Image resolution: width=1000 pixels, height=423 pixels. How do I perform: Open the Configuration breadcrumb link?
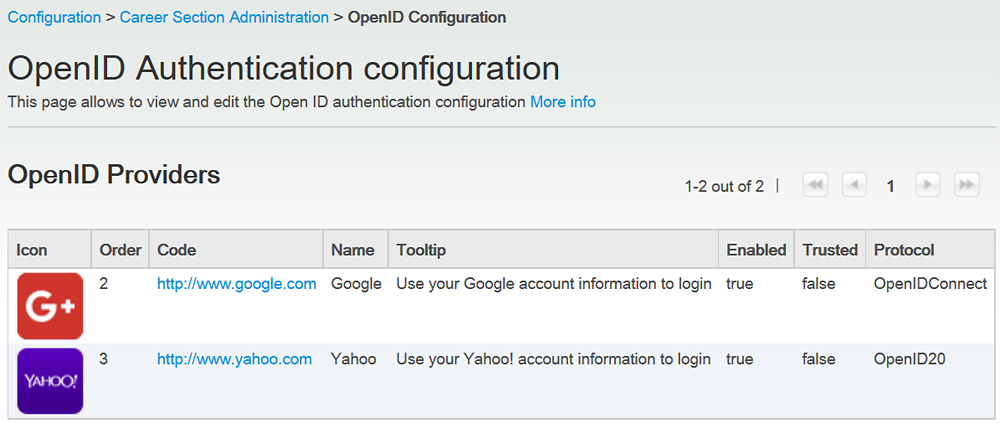[54, 17]
